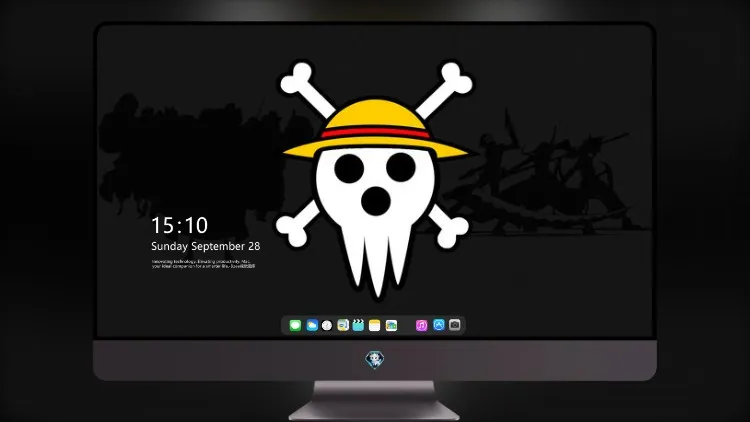Launch the gray Camera app in dock
The image size is (750, 422).
click(x=455, y=325)
